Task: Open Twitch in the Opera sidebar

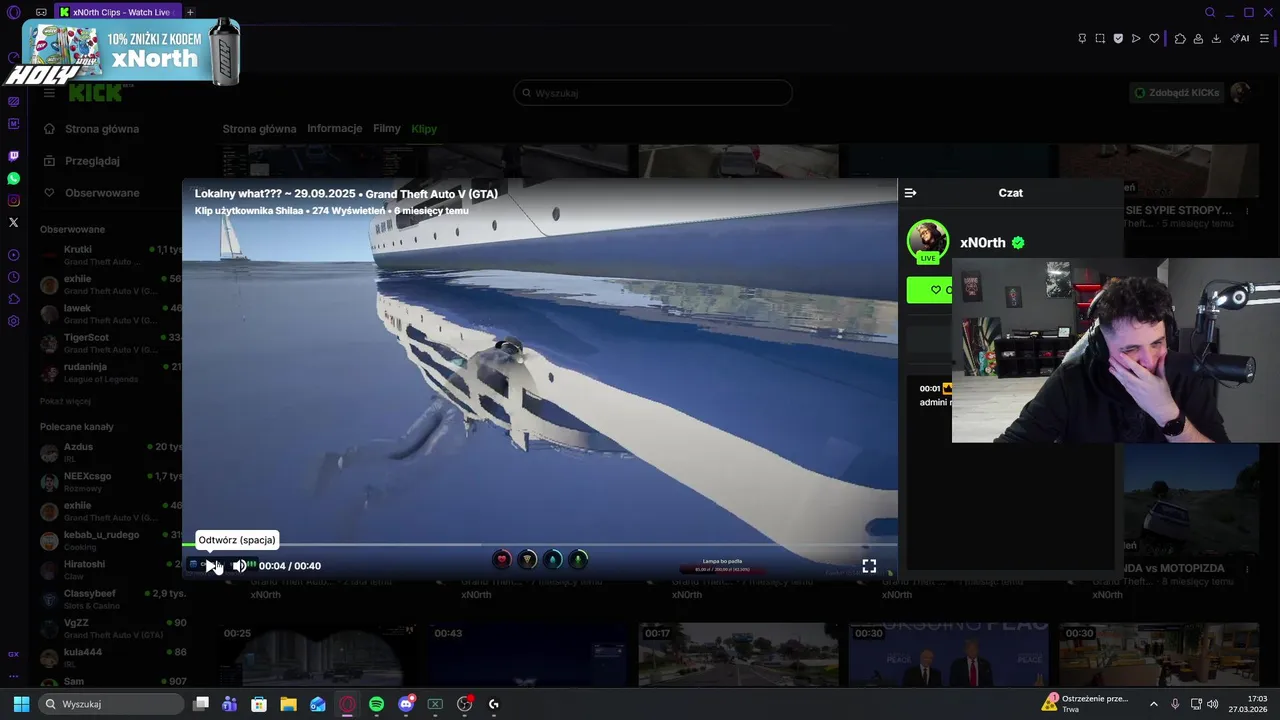Action: tap(13, 156)
